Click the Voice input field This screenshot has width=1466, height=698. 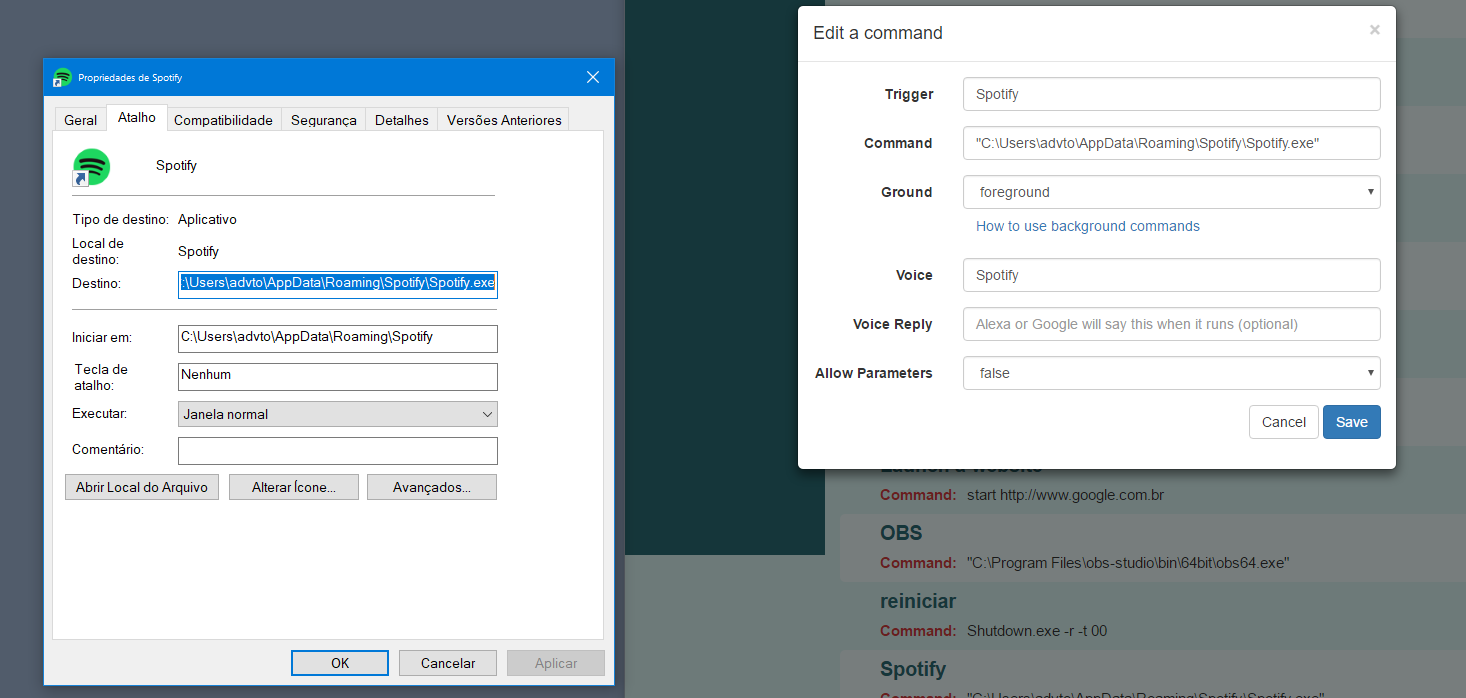pyautogui.click(x=1172, y=275)
